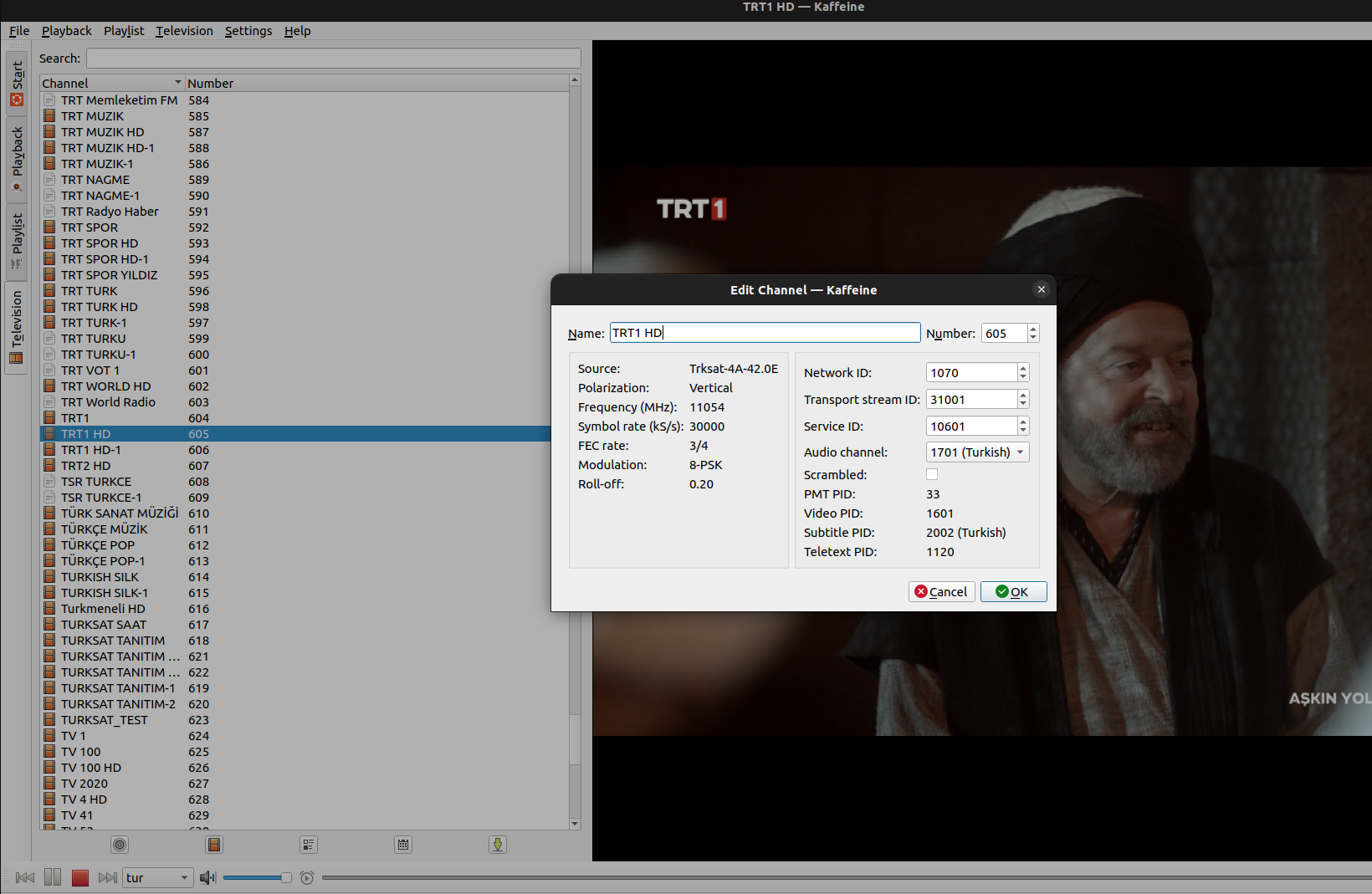Pause playback
This screenshot has width=1372, height=894.
pos(53,877)
